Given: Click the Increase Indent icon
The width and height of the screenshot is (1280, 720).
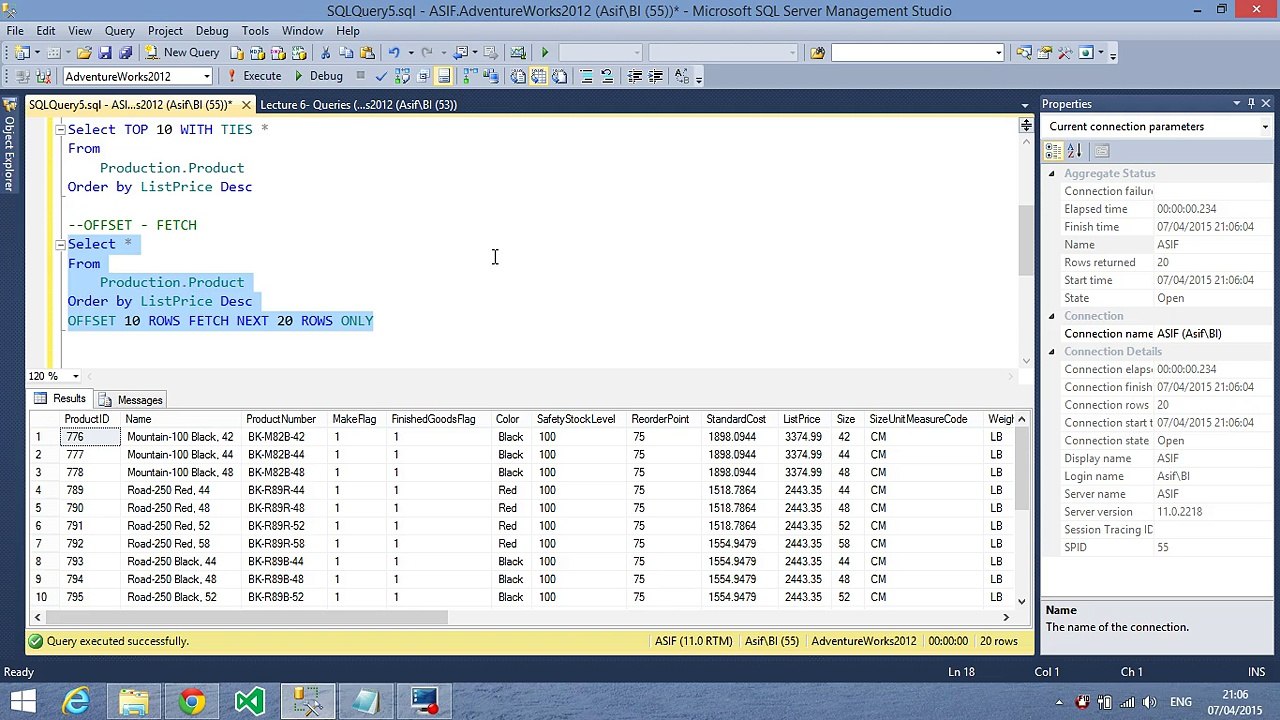Looking at the screenshot, I should [656, 76].
